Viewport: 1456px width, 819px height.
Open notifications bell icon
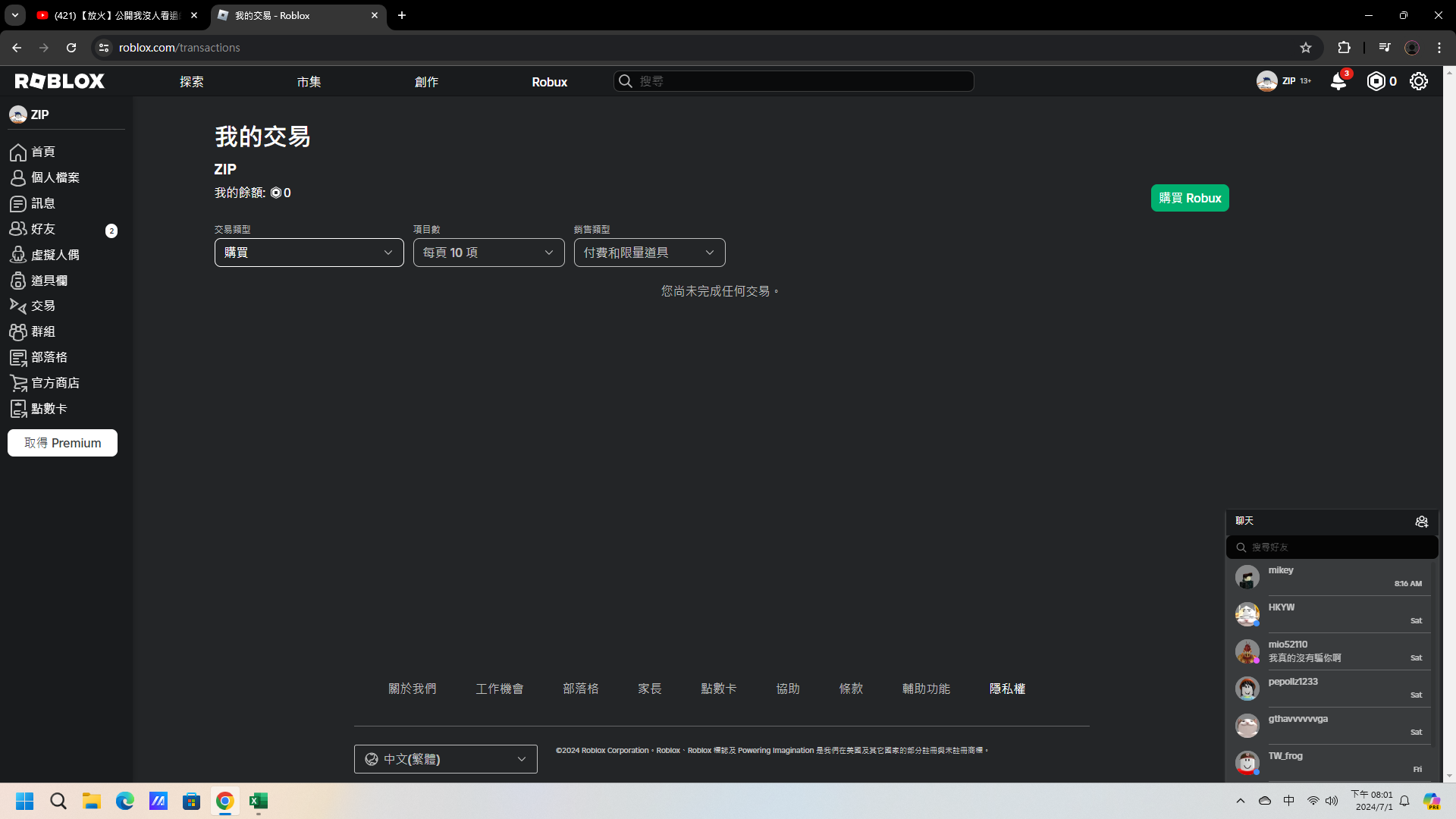click(1338, 81)
